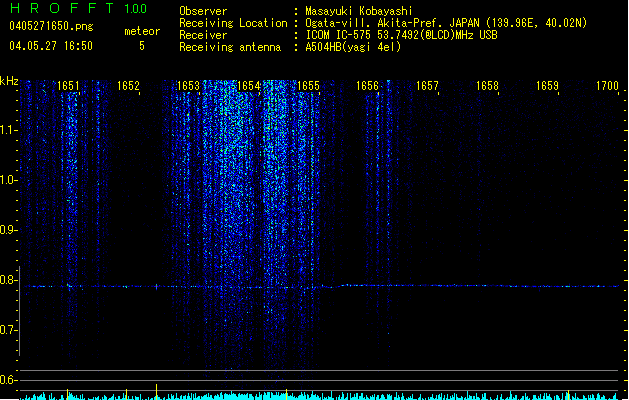This screenshot has height=400, width=629.
Task: Click the 1658 time axis label
Action: pos(487,86)
